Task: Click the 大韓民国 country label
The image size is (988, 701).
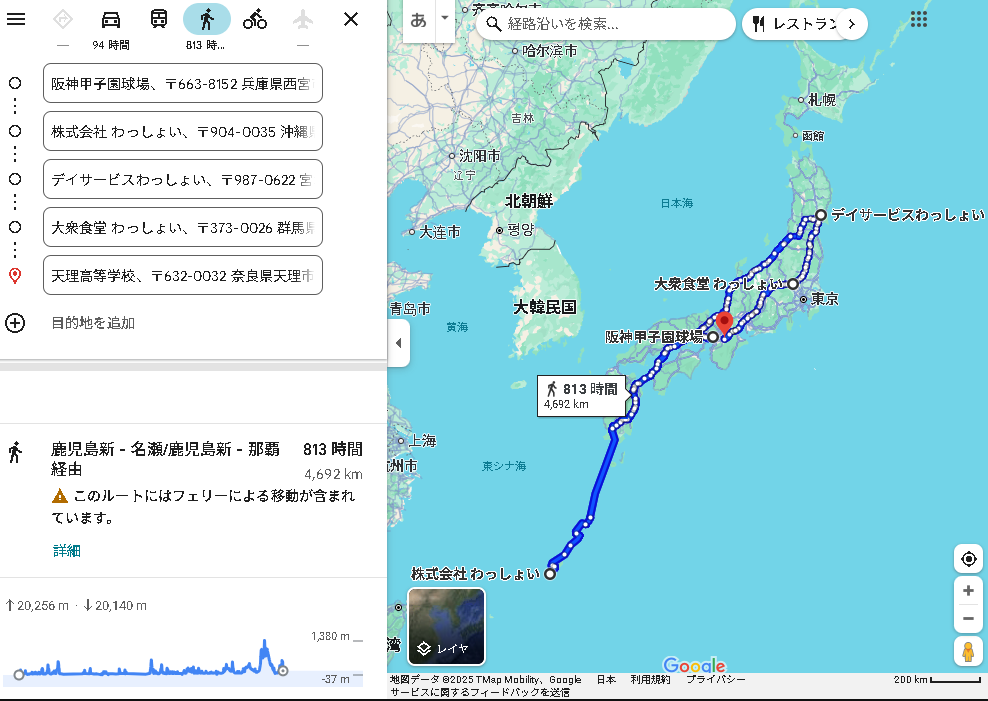Action: tap(545, 307)
